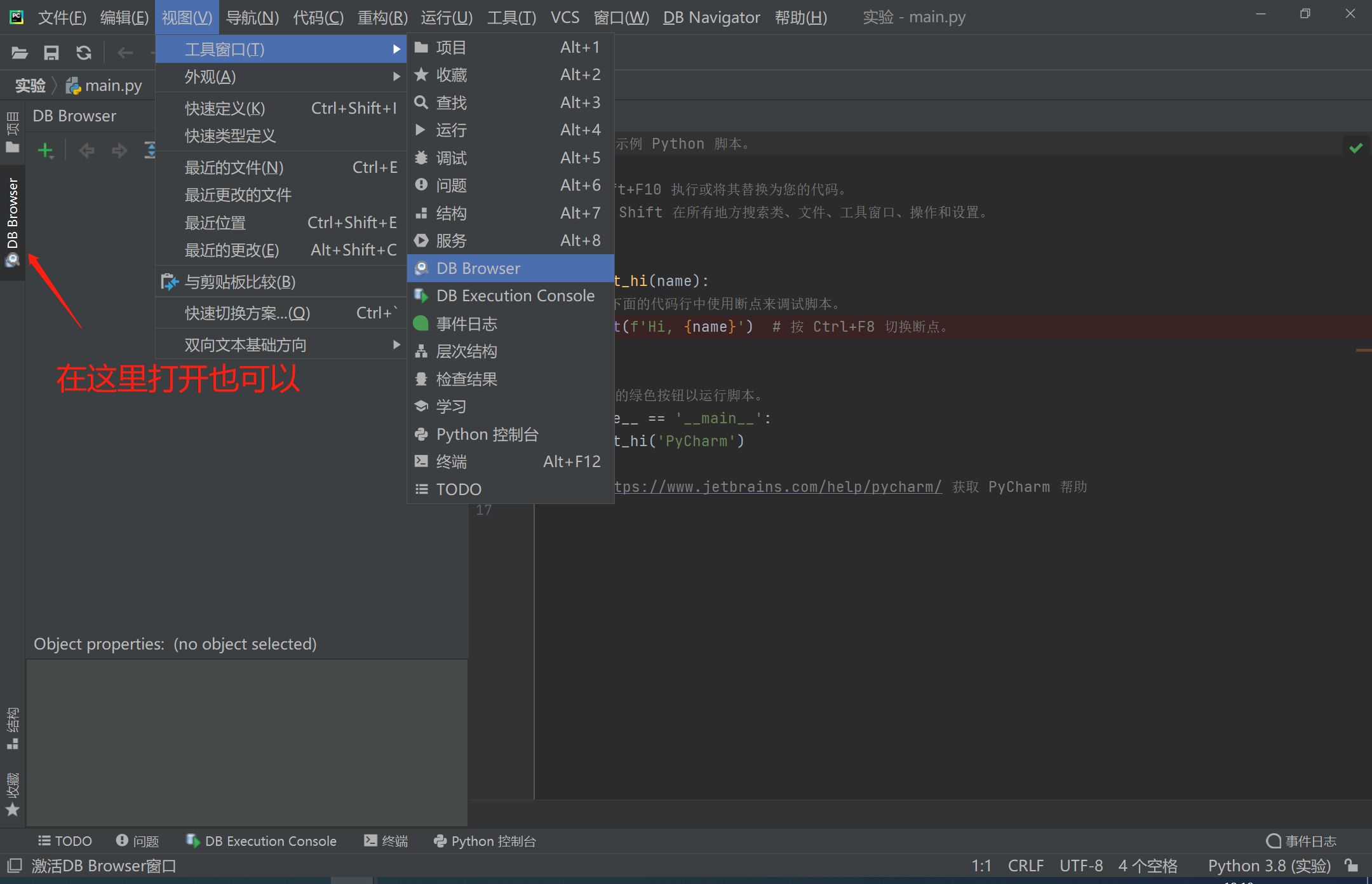Select 最近更改的文件 entry

[x=281, y=195]
